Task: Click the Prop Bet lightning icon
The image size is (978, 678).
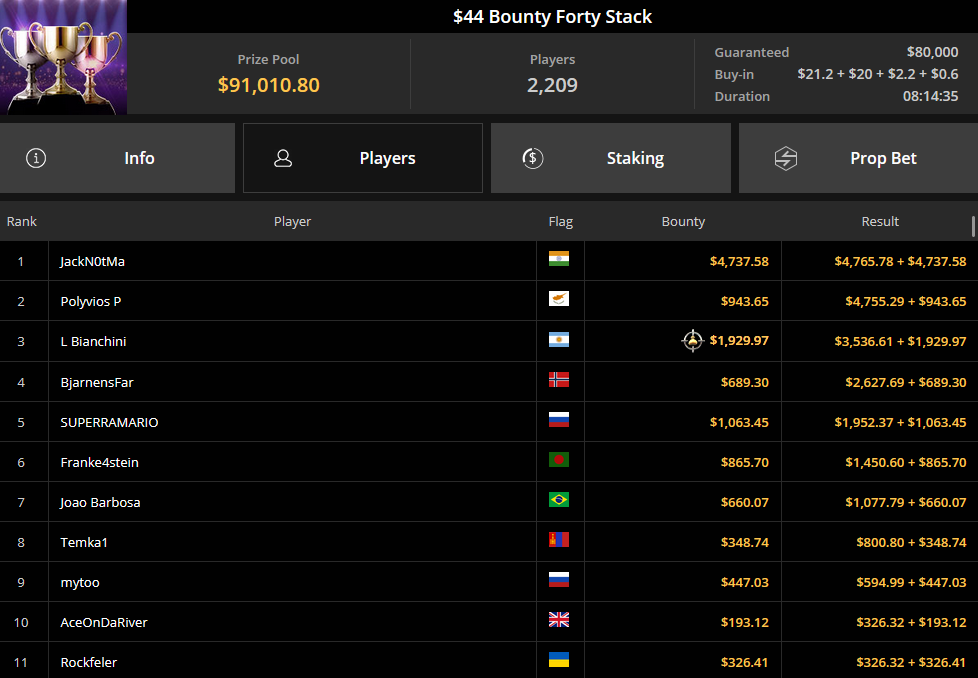Action: click(x=786, y=158)
